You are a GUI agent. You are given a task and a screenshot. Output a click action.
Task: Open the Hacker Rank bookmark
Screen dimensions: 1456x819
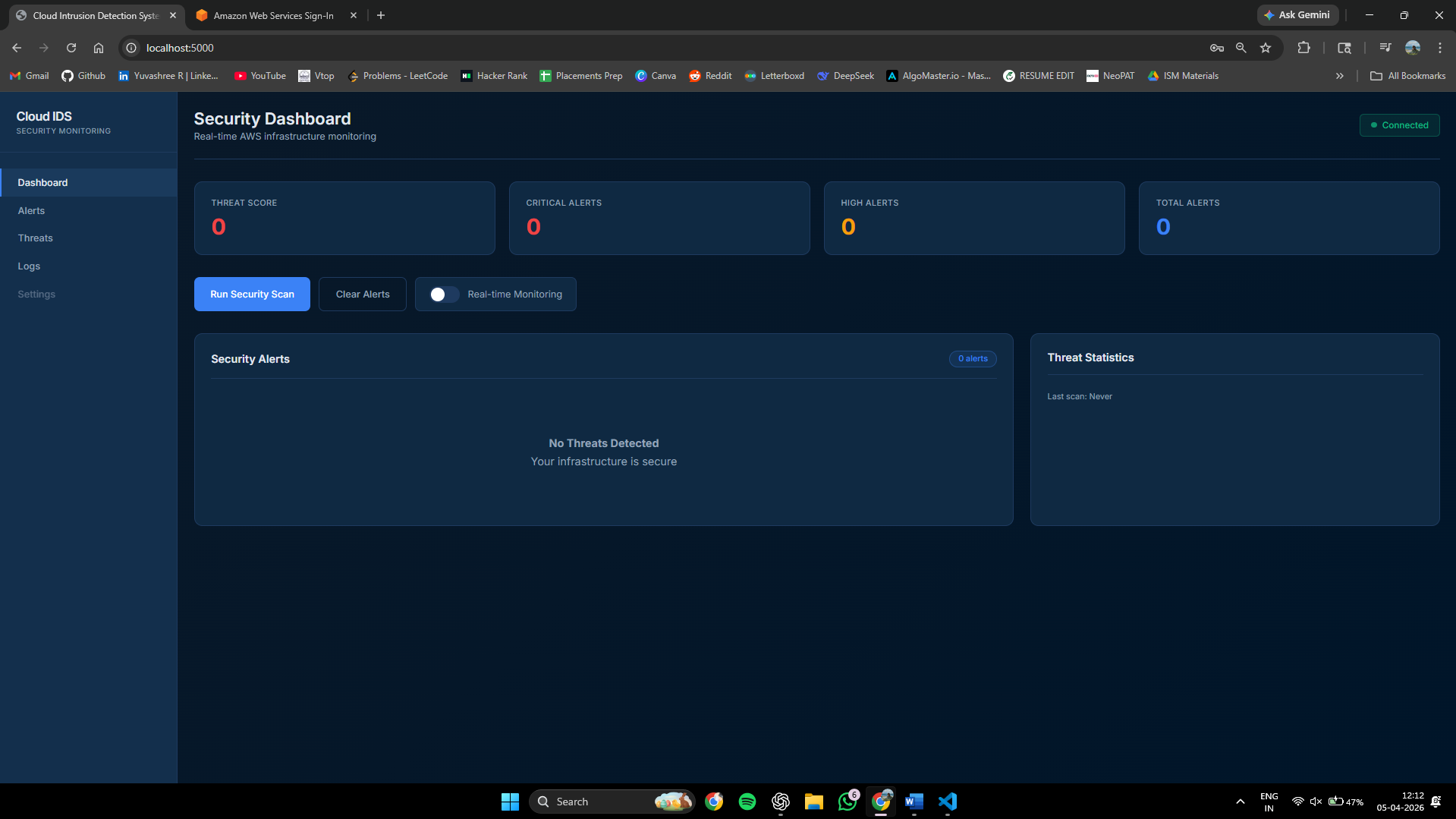point(494,76)
